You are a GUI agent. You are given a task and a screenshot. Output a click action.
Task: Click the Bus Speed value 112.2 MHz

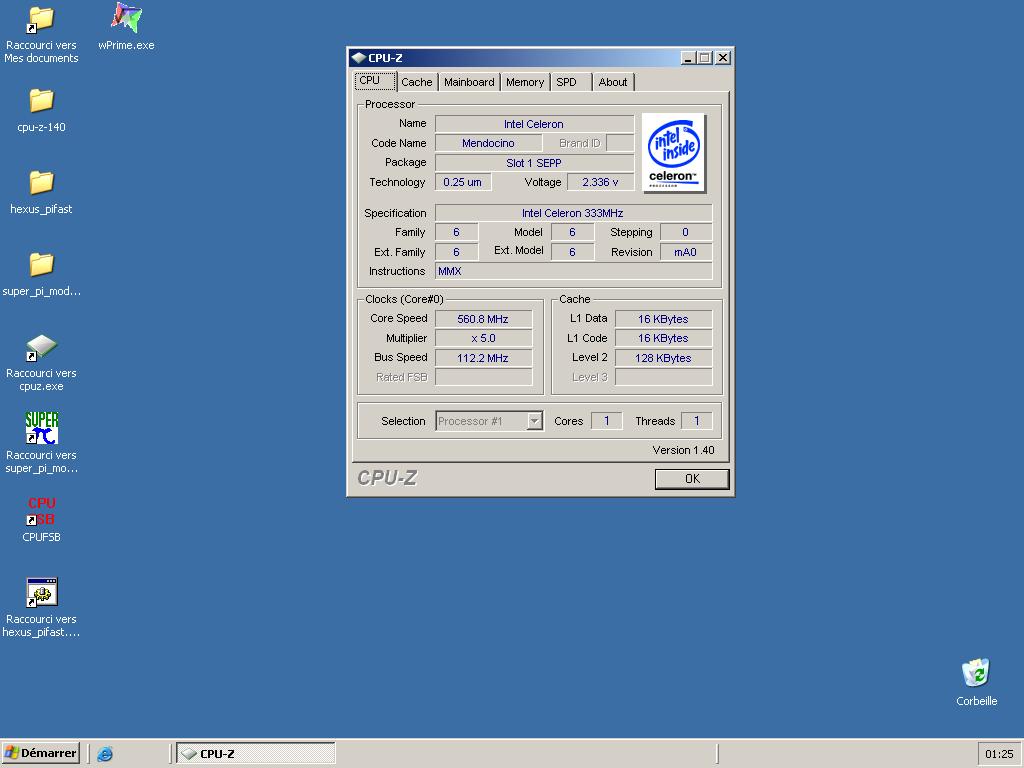(483, 358)
